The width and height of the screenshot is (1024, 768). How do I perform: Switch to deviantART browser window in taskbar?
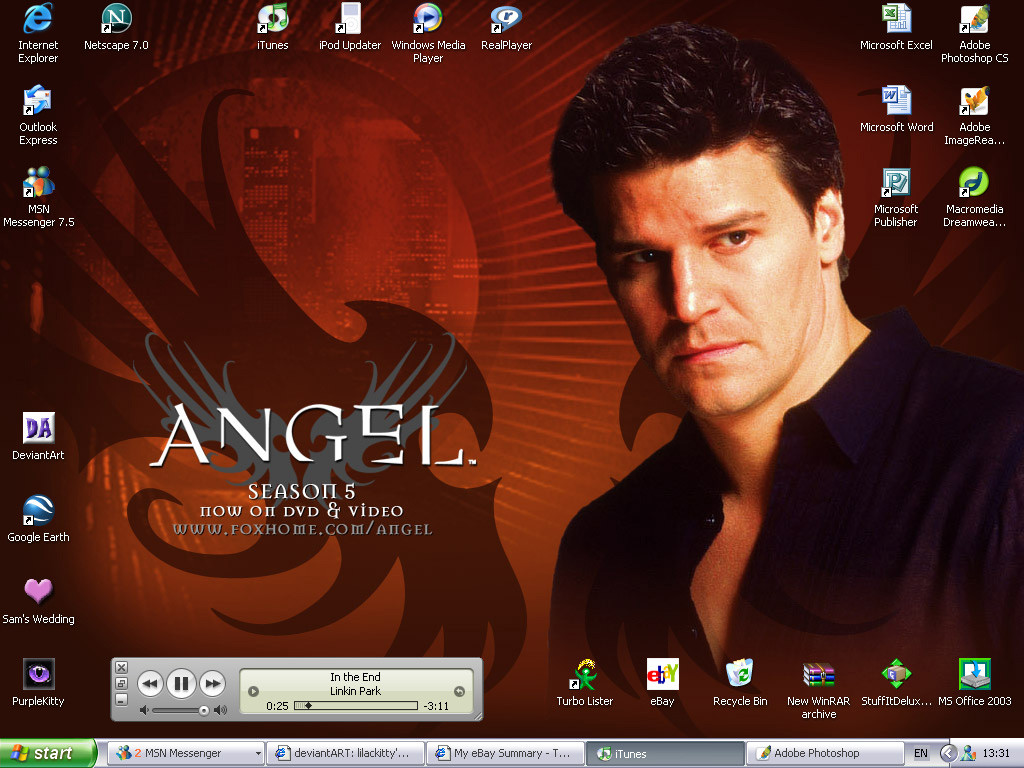345,753
